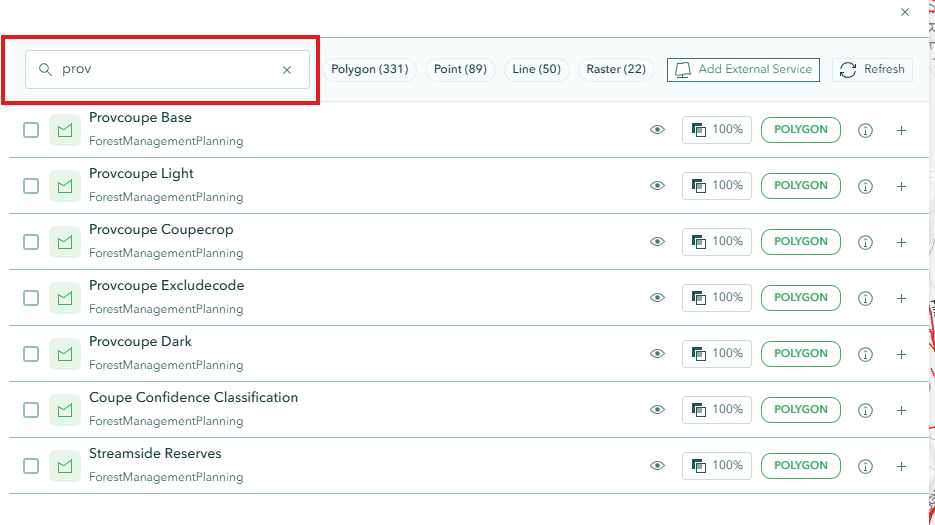Screen dimensions: 935x525
Task: Refresh the layer list
Action: click(x=872, y=70)
